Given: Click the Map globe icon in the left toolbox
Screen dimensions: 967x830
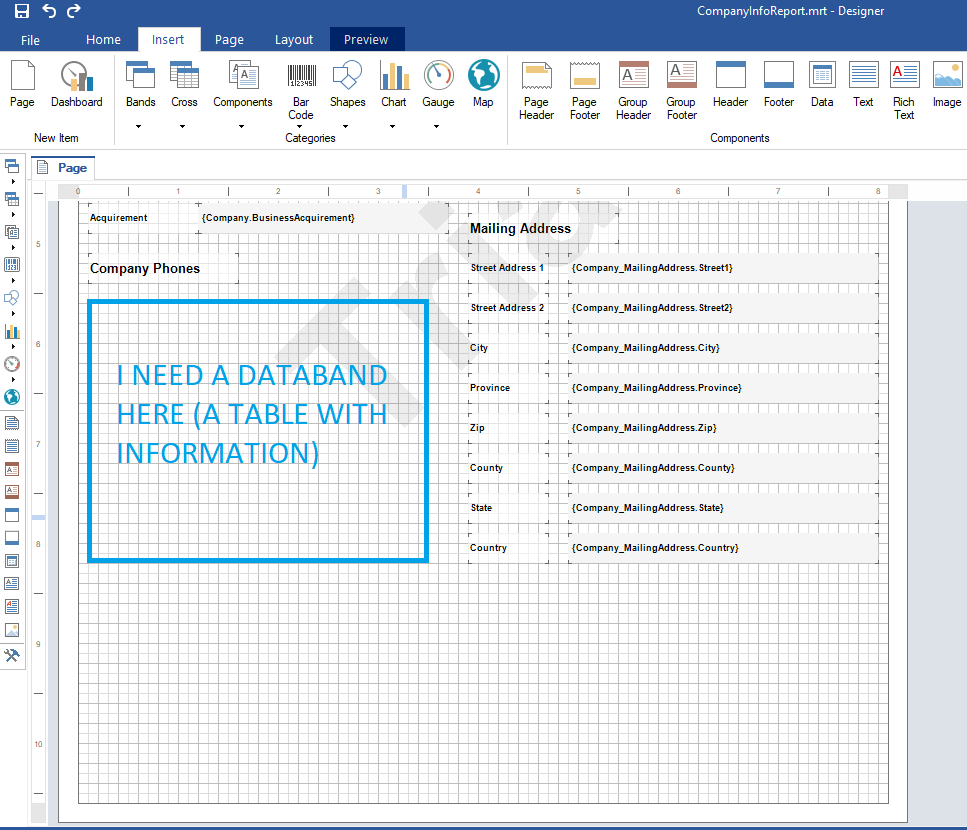Looking at the screenshot, I should click(x=12, y=397).
